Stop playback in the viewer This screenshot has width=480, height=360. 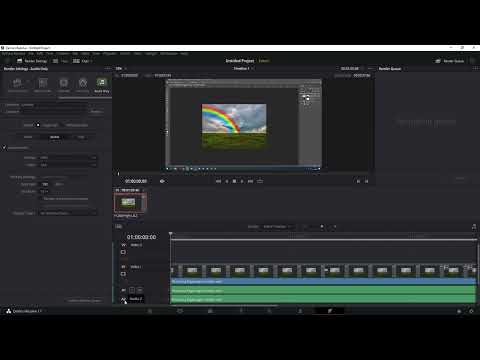(234, 181)
